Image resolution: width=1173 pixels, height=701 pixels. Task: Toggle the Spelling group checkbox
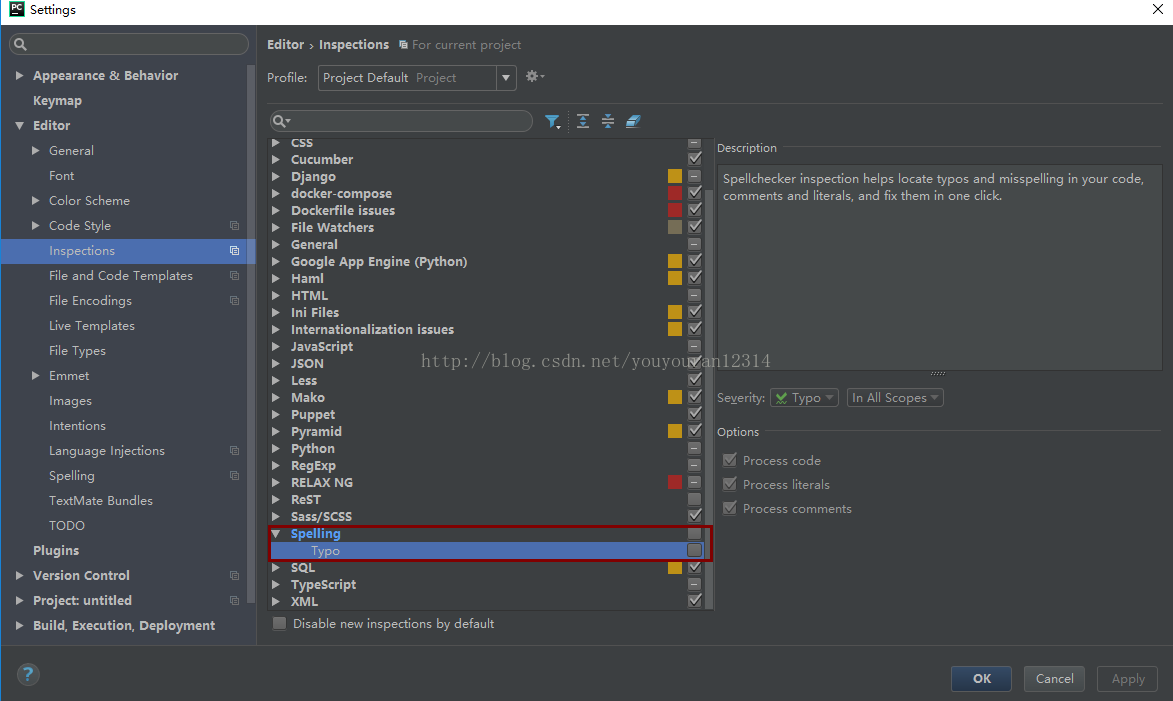694,533
